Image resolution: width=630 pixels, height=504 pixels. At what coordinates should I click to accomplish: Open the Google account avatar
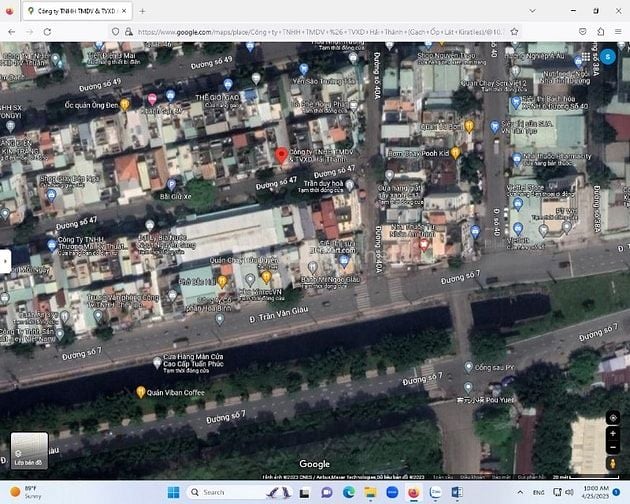pyautogui.click(x=608, y=57)
